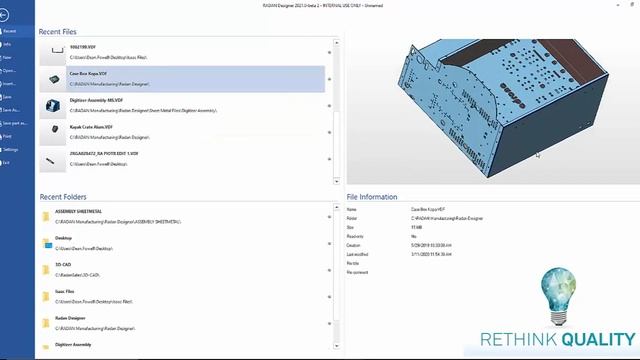Pin the 3D-CAD folder
The width and height of the screenshot is (640, 360).
329,270
